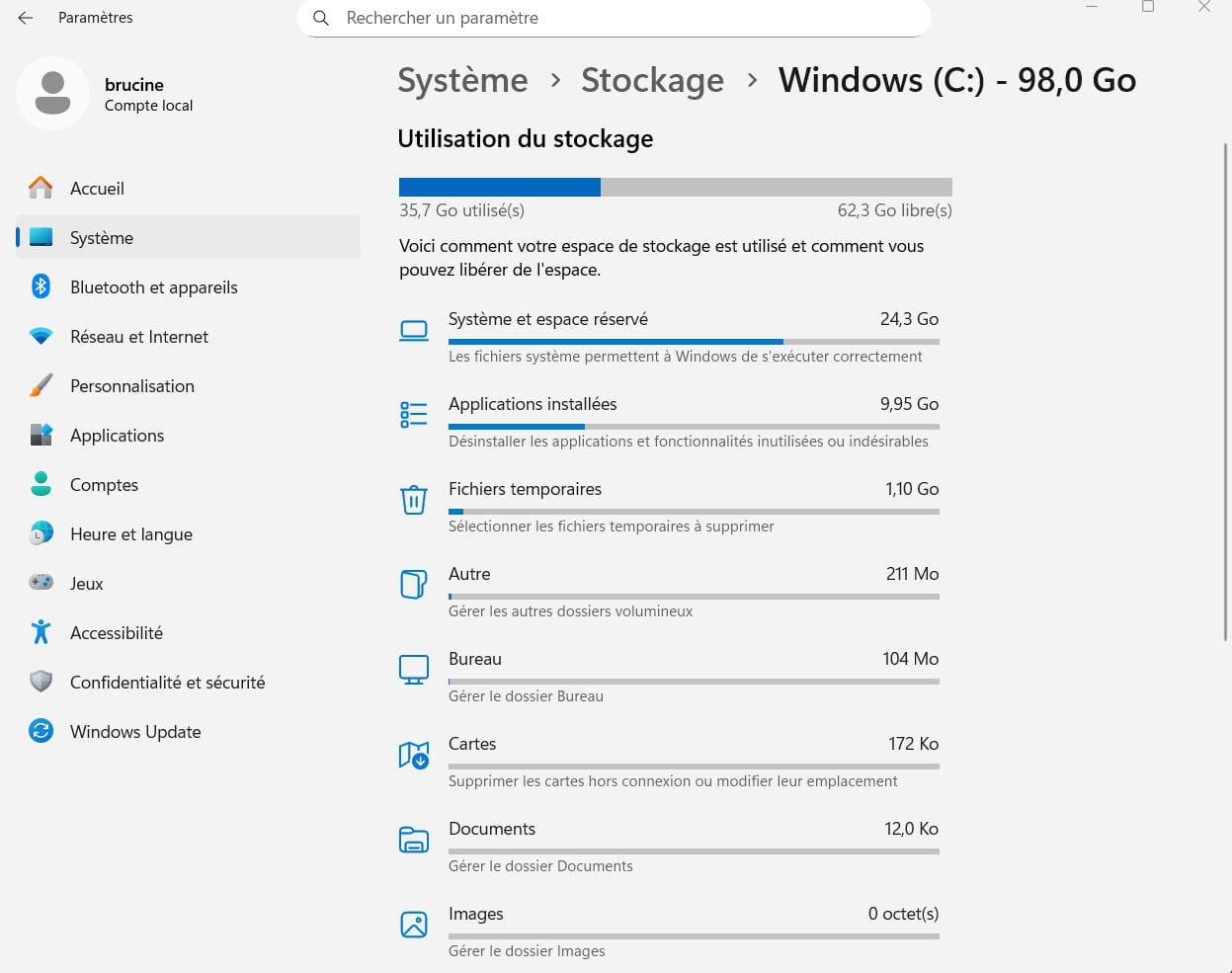Screen dimensions: 1232x973
Task: Click the 211 Mo size value
Action: [913, 574]
